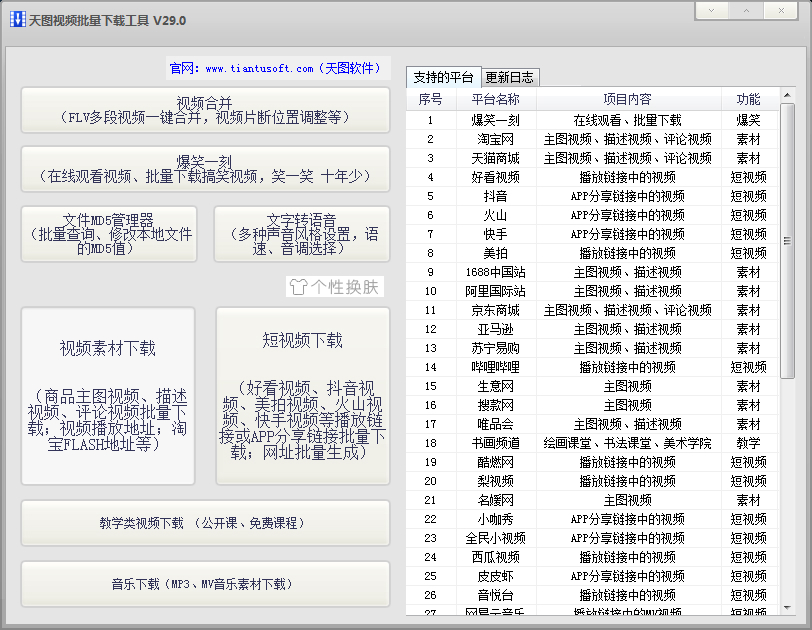Select the 哔哩哔哩 platform row
Screen dimensions: 812x630
(493, 367)
